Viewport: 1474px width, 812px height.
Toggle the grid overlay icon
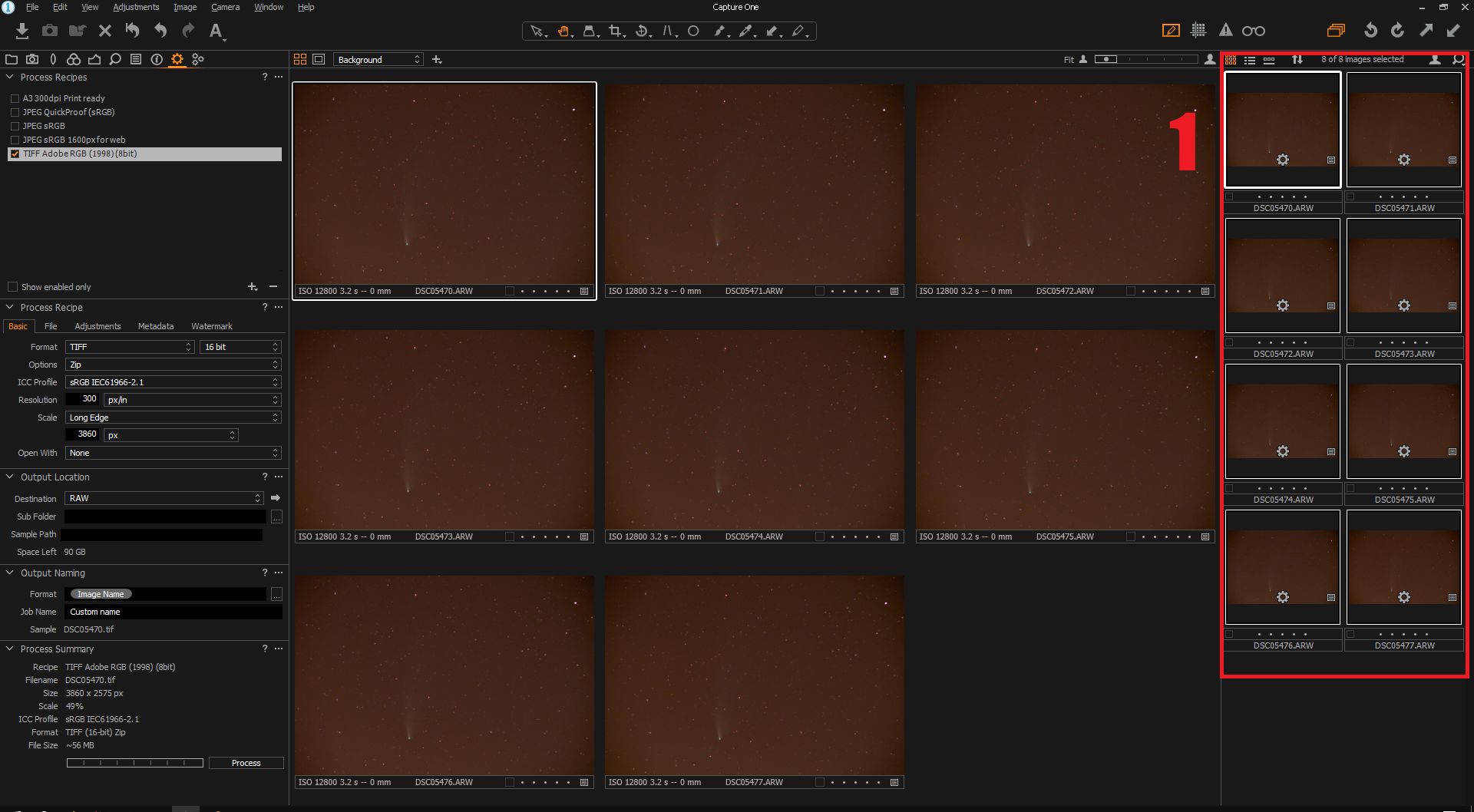[x=1198, y=31]
